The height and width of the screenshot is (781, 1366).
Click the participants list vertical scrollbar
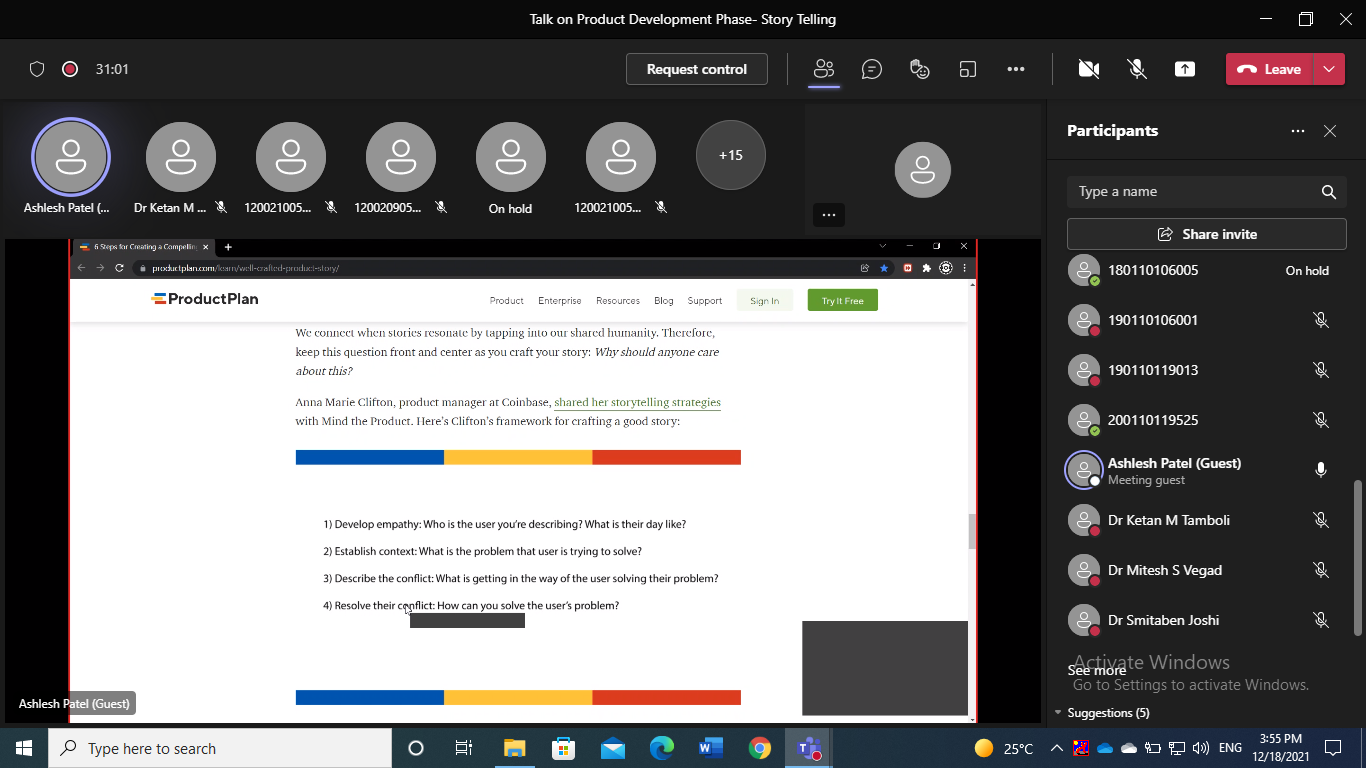1357,556
